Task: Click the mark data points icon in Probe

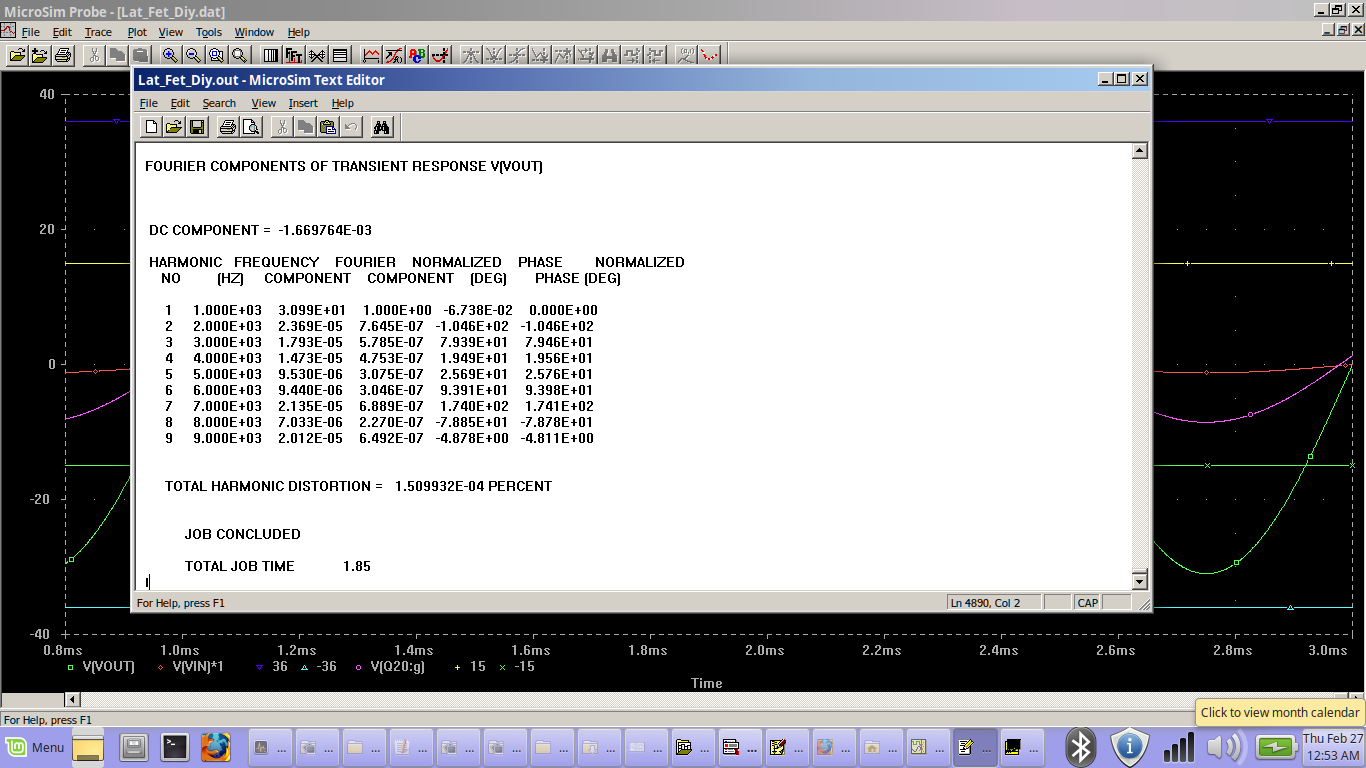Action: pyautogui.click(x=711, y=55)
